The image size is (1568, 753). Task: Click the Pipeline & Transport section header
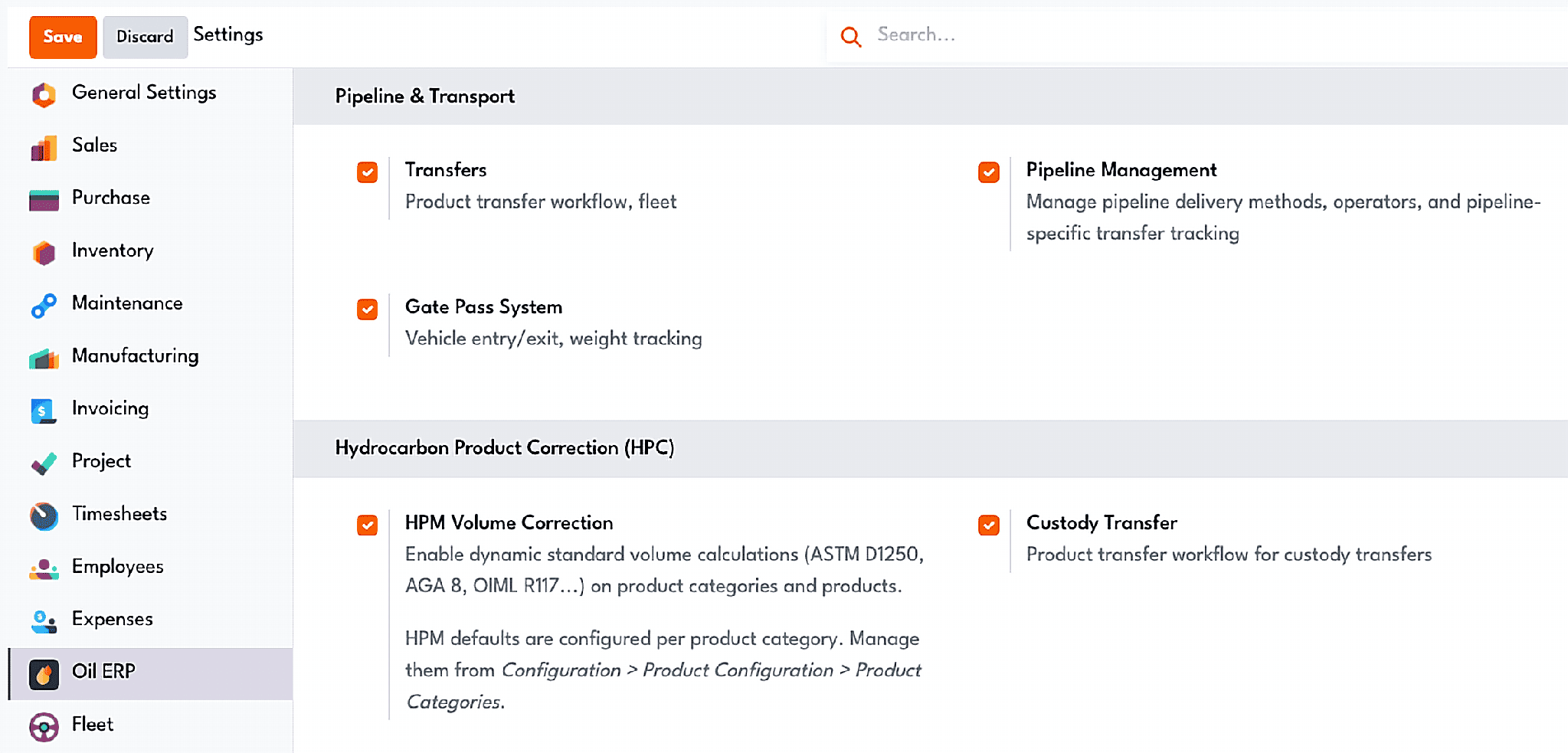pos(425,97)
